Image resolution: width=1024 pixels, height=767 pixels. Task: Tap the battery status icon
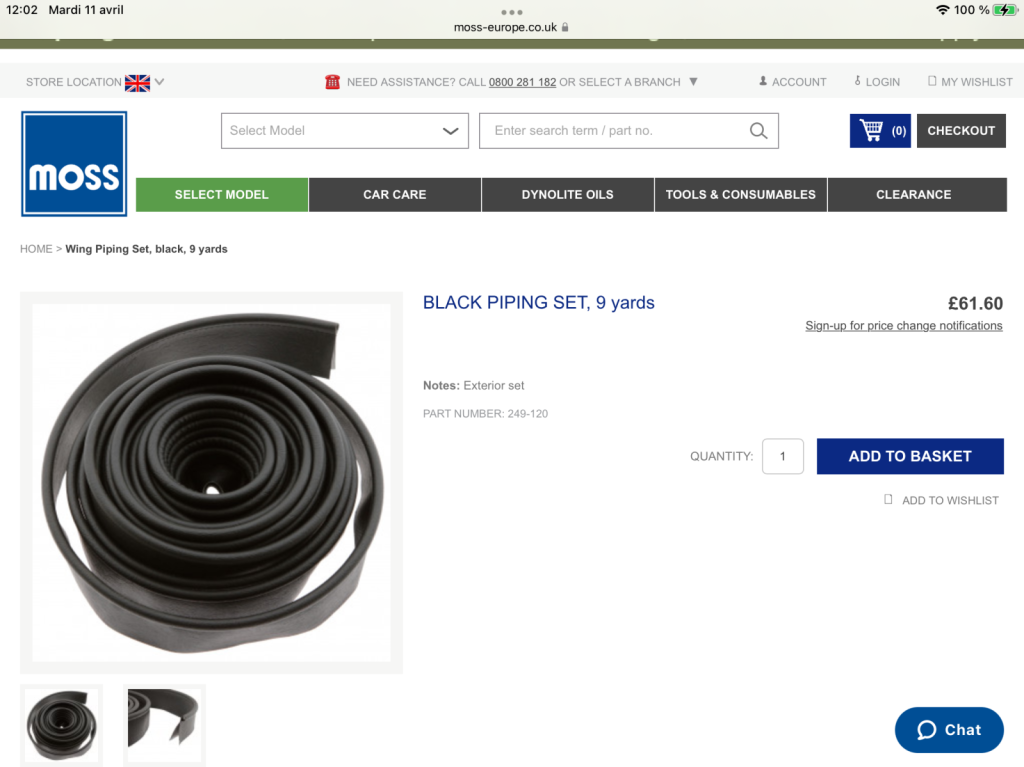1004,10
